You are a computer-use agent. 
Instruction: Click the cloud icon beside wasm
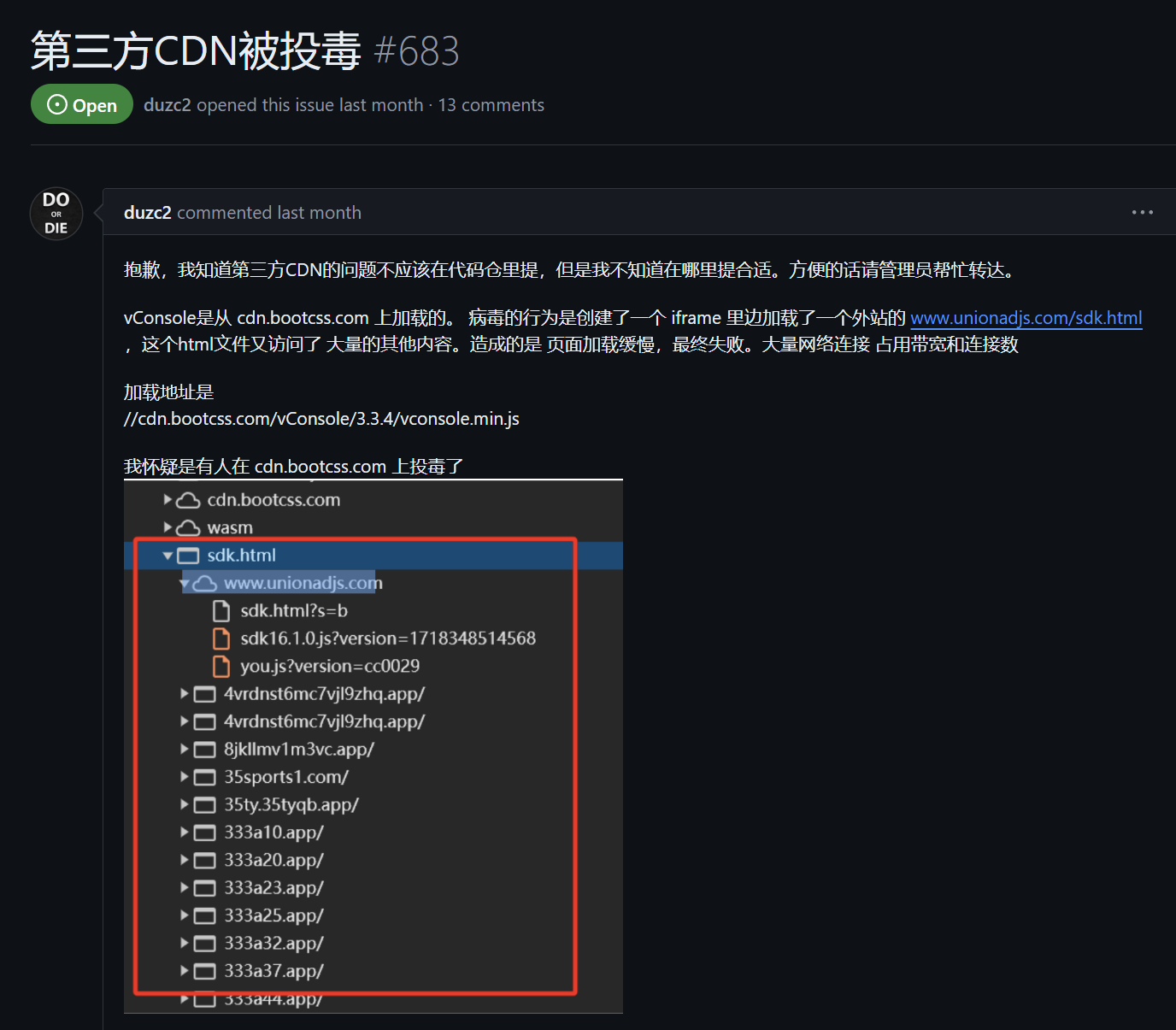[188, 527]
